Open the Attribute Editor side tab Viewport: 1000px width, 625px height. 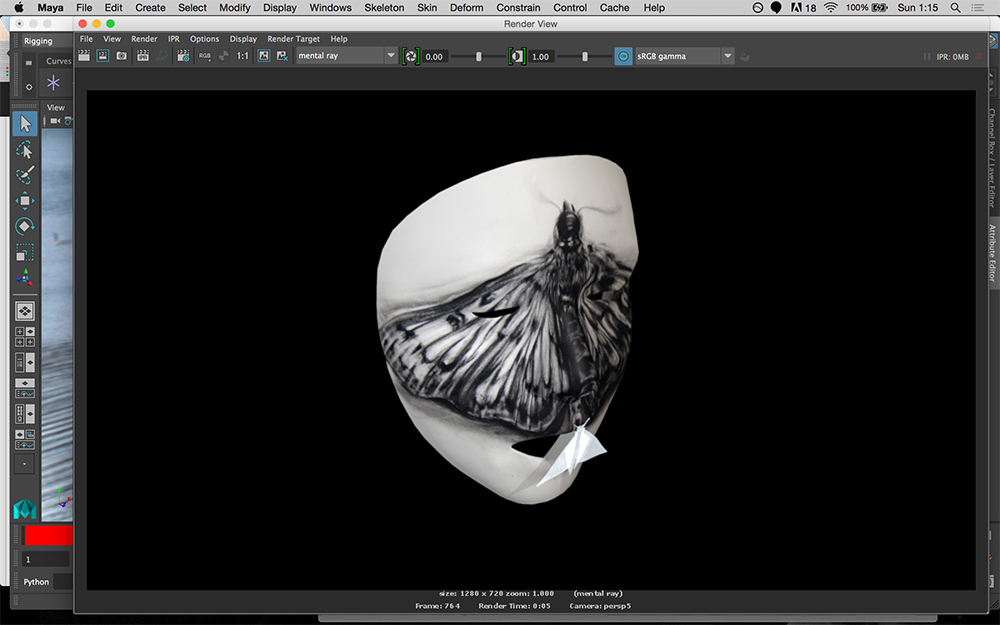pos(992,252)
